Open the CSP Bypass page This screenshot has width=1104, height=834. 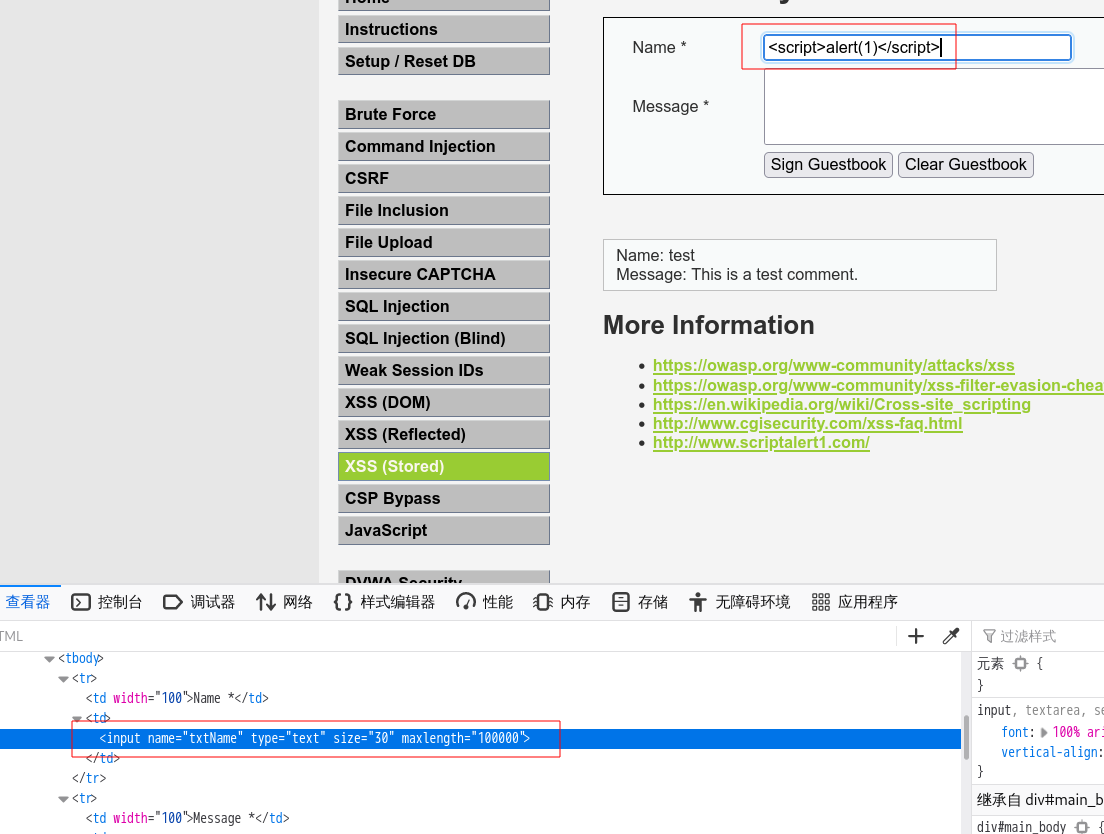tap(444, 498)
